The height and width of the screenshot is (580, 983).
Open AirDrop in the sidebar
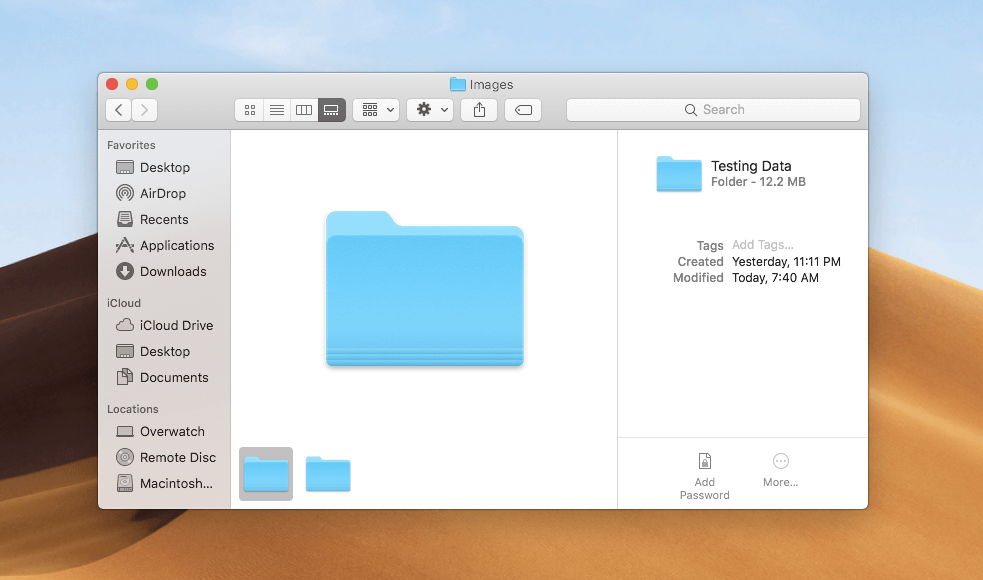[162, 193]
